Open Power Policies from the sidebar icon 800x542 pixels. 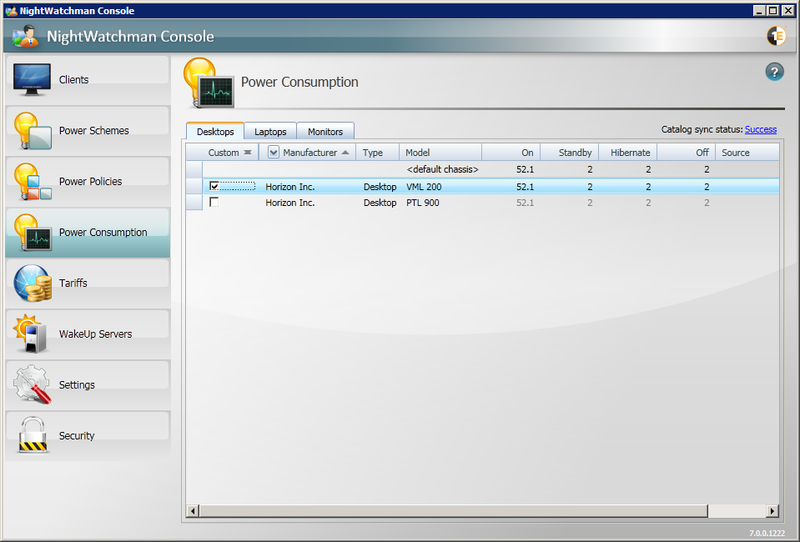pyautogui.click(x=31, y=182)
